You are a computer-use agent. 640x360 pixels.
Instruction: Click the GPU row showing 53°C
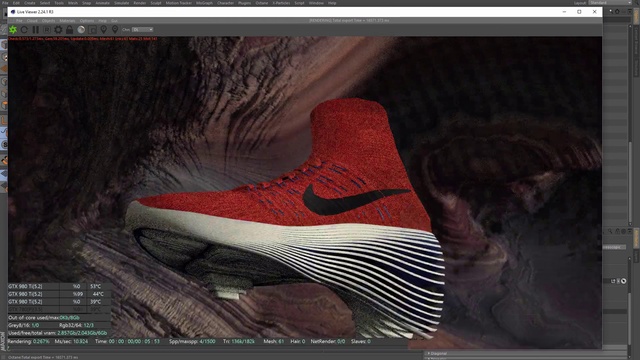59,287
